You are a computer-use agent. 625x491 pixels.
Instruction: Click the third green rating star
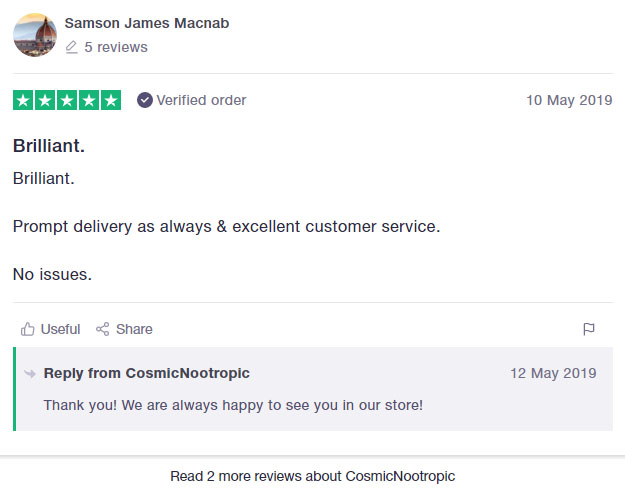[67, 100]
